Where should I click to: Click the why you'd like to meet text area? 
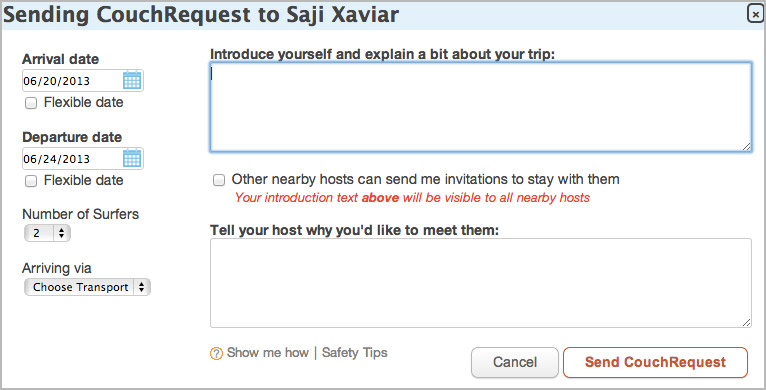pos(481,283)
